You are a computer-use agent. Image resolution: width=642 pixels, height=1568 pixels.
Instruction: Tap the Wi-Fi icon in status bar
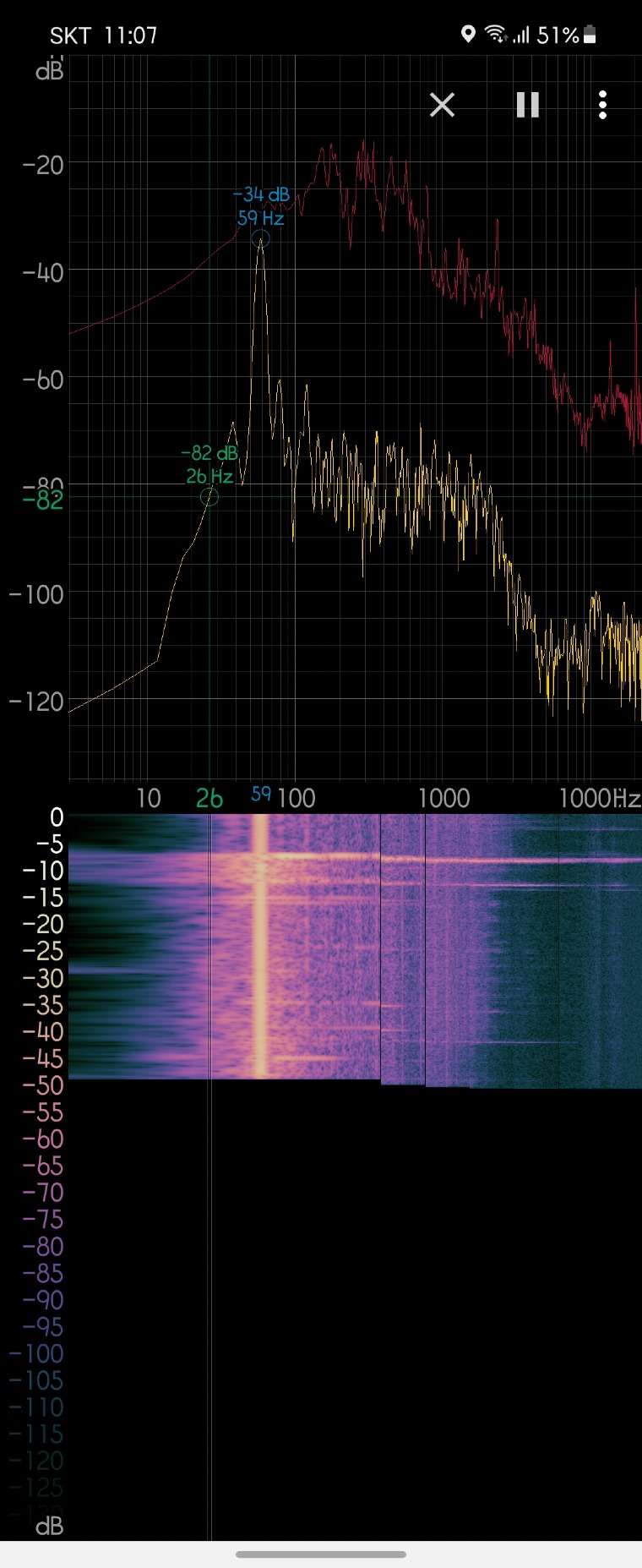[x=495, y=35]
